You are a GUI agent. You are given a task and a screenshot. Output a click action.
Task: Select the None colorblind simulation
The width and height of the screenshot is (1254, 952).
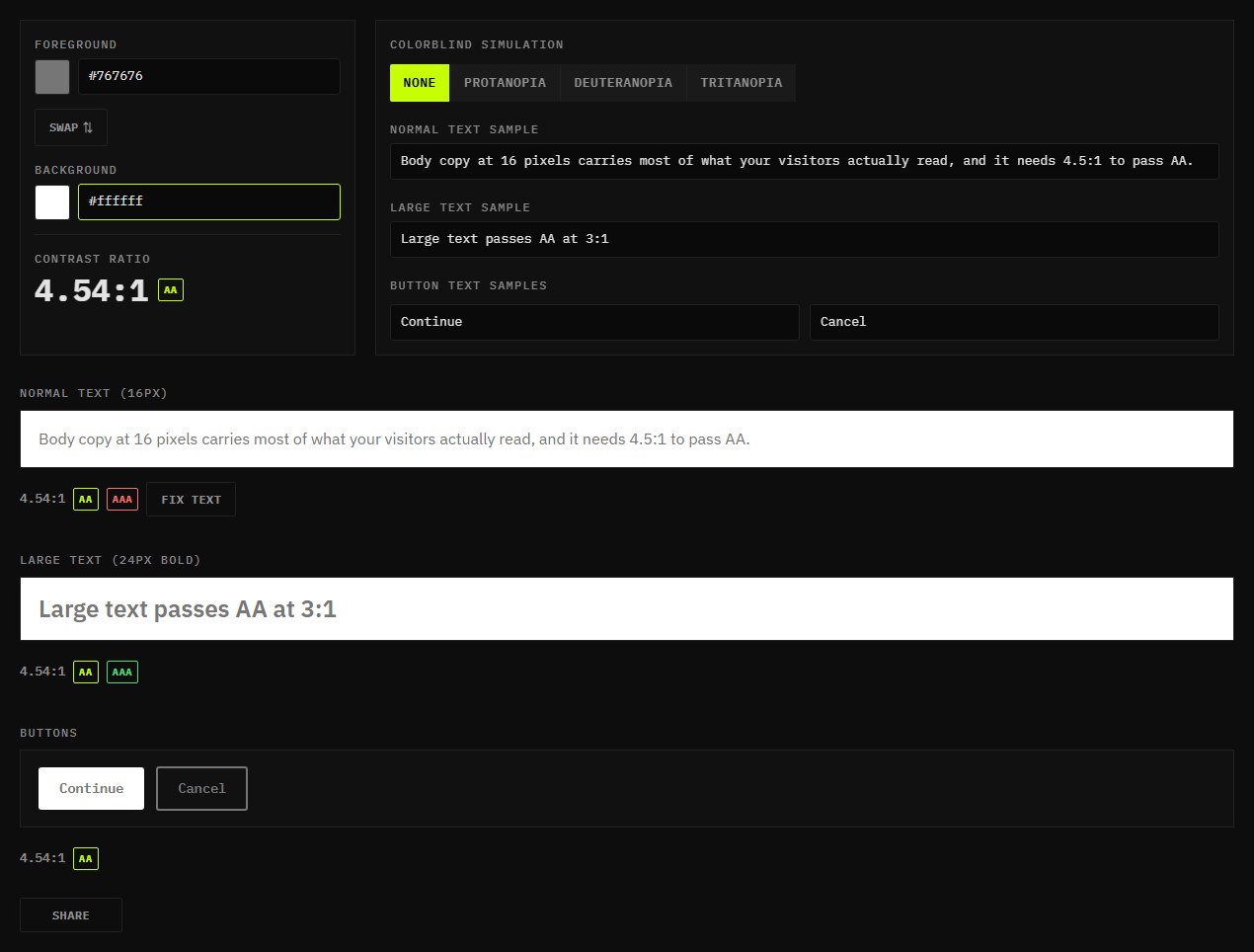[x=420, y=83]
